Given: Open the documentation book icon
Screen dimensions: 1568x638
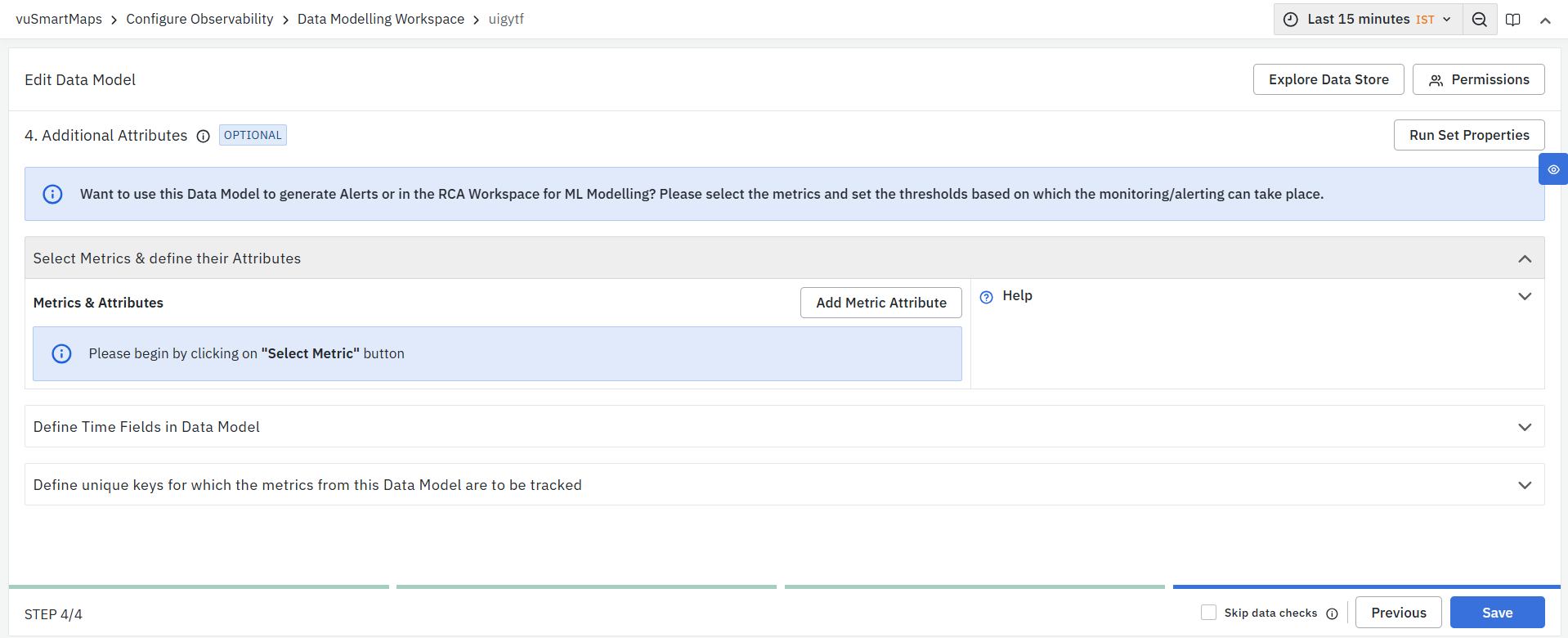Looking at the screenshot, I should [x=1512, y=20].
